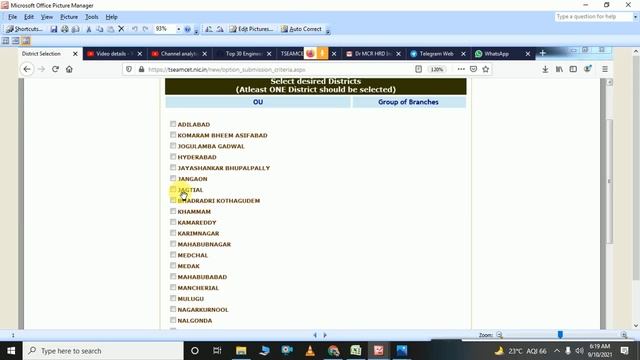Image resolution: width=640 pixels, height=360 pixels.
Task: Open the Help menu
Action: click(111, 17)
